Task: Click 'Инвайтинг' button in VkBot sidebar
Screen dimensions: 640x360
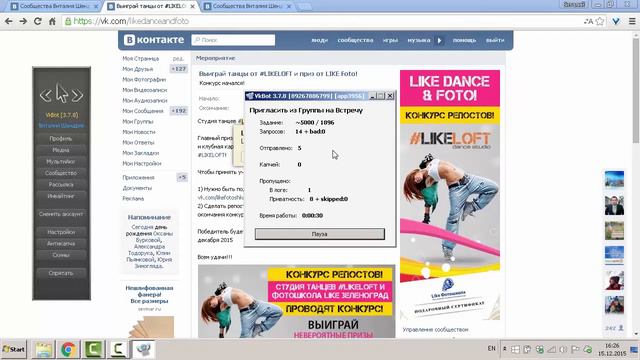Action: (x=61, y=196)
